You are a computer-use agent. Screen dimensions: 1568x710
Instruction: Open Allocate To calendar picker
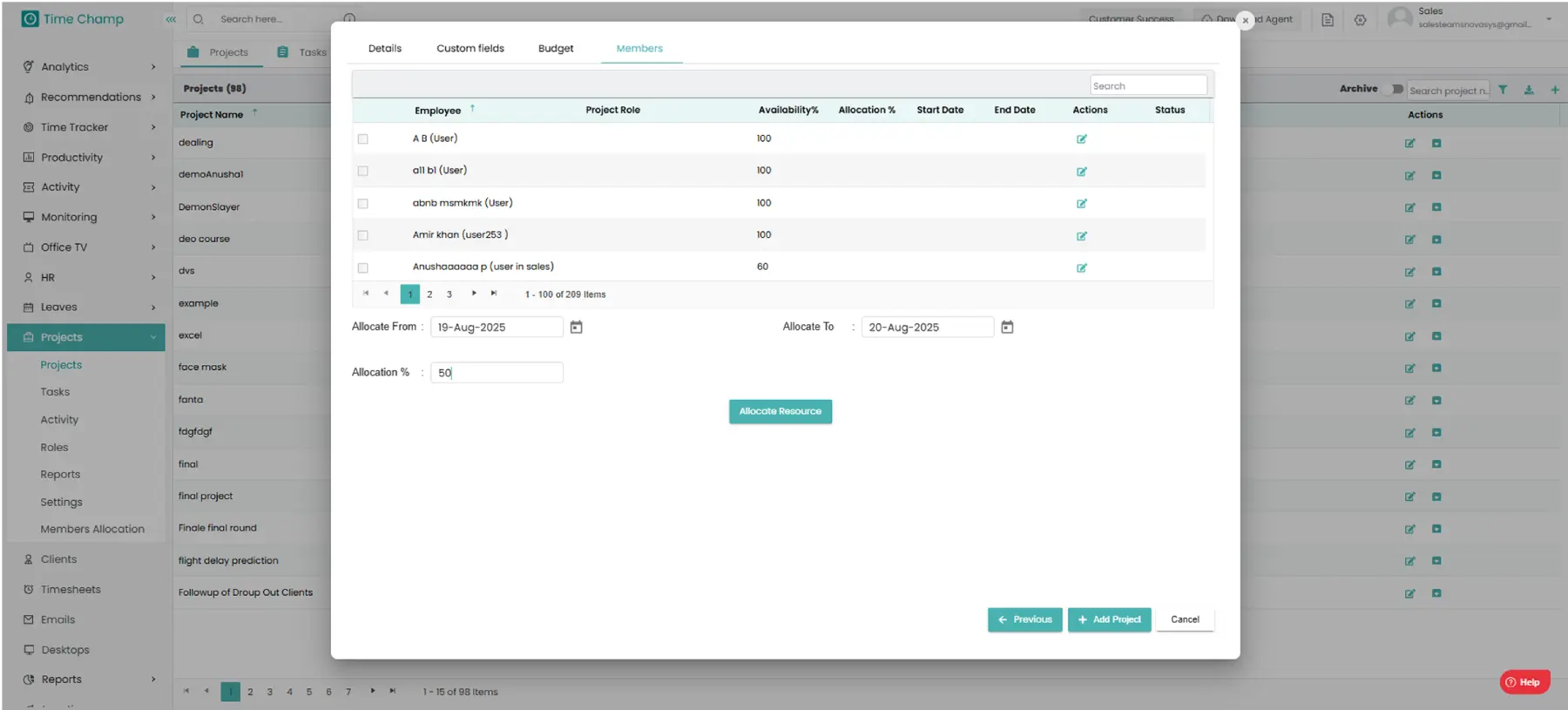coord(1007,328)
